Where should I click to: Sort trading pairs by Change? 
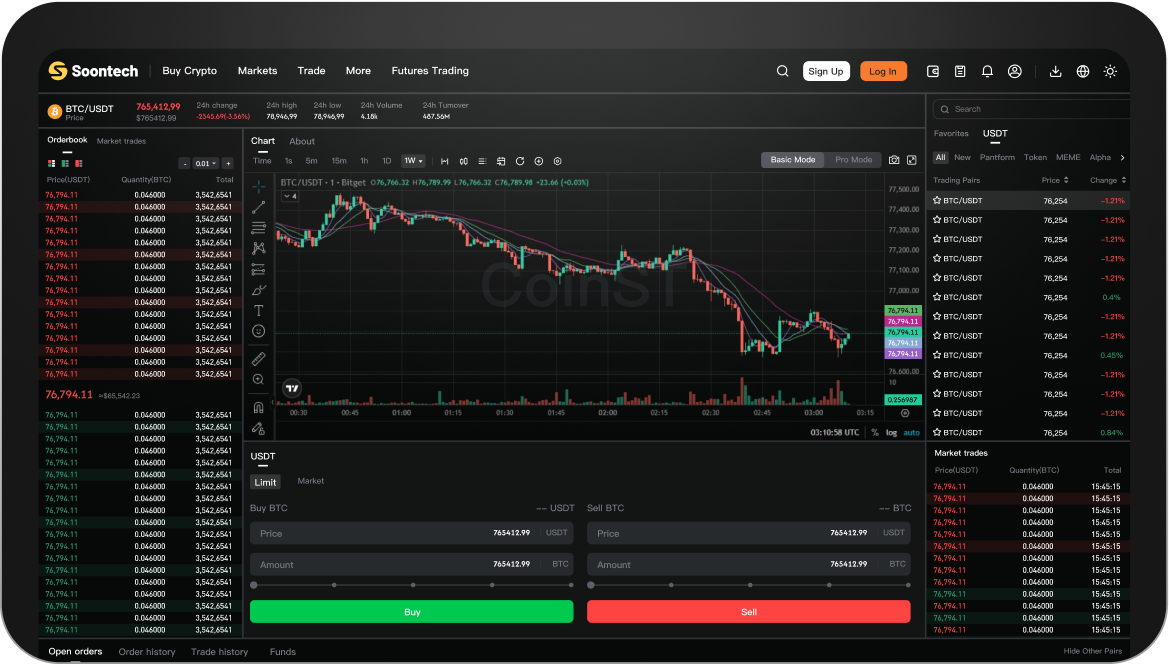pos(1108,180)
